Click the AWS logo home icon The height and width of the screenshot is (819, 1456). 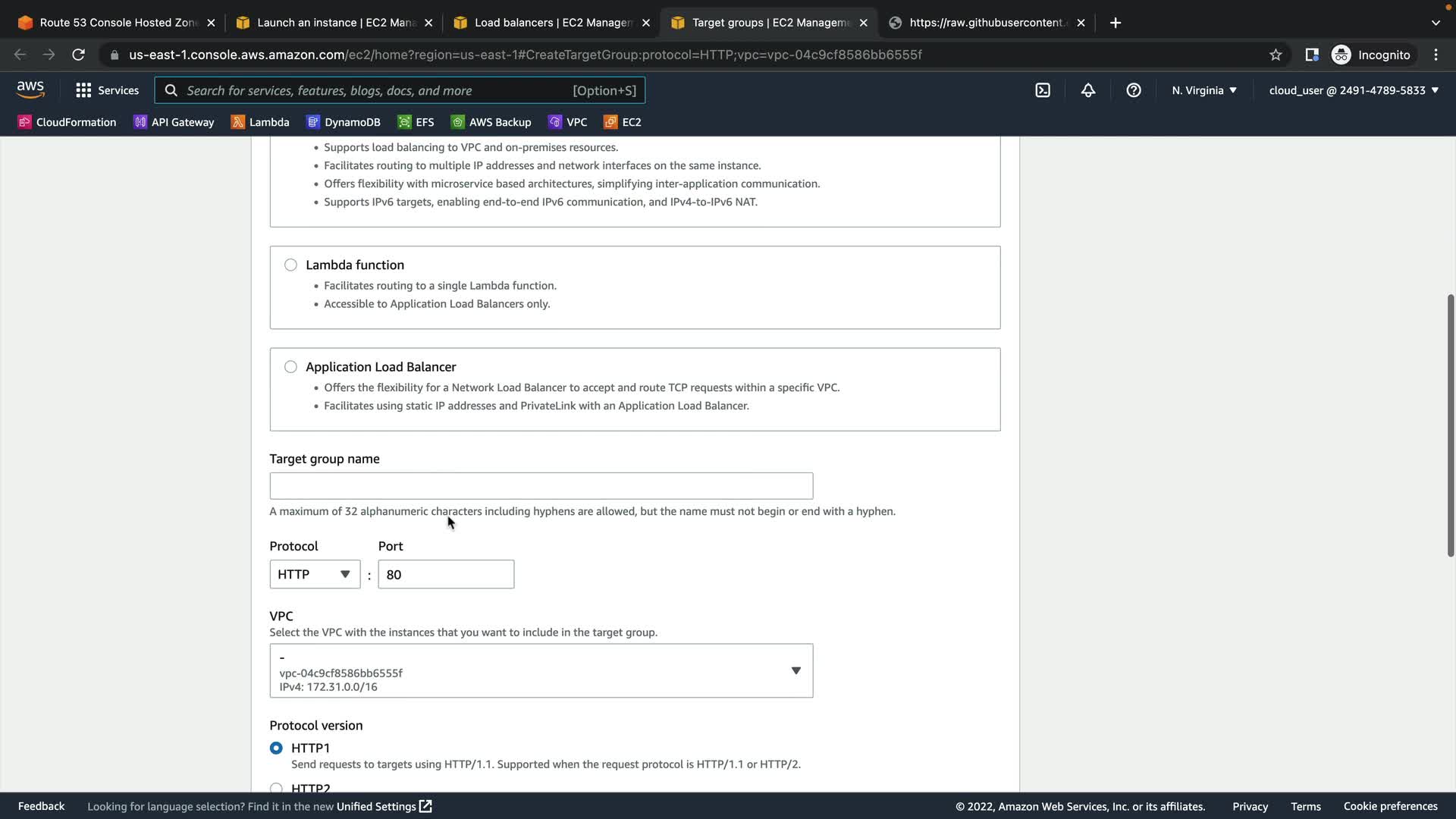point(30,89)
